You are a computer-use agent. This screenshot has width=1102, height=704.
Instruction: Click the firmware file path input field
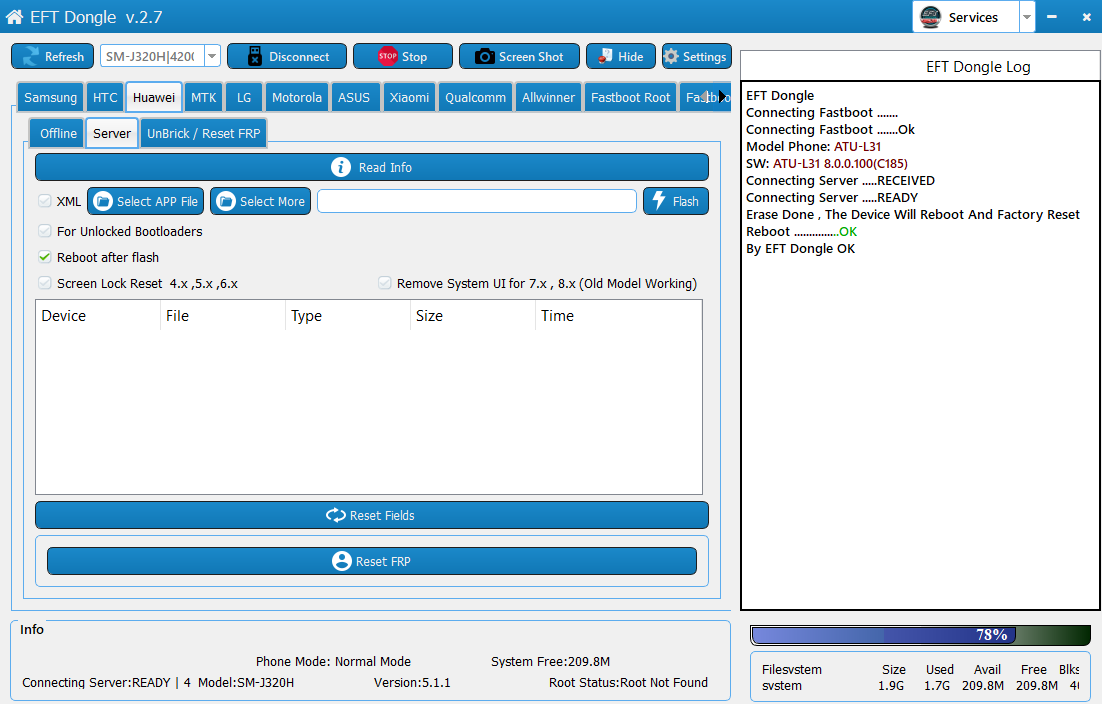coord(476,201)
